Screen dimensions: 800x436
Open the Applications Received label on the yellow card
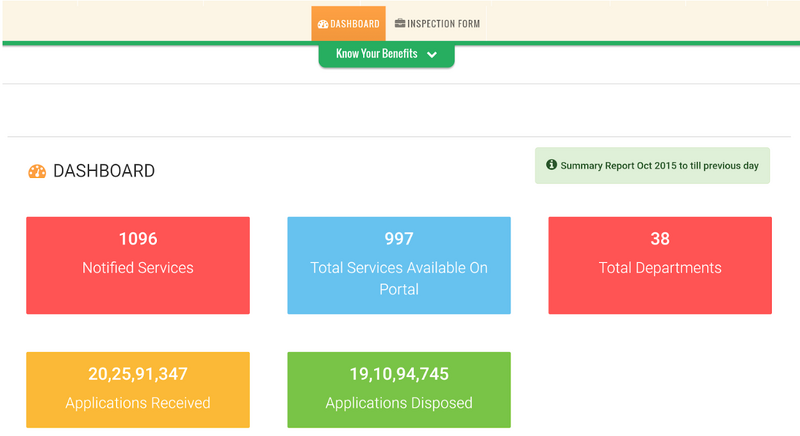click(x=138, y=403)
